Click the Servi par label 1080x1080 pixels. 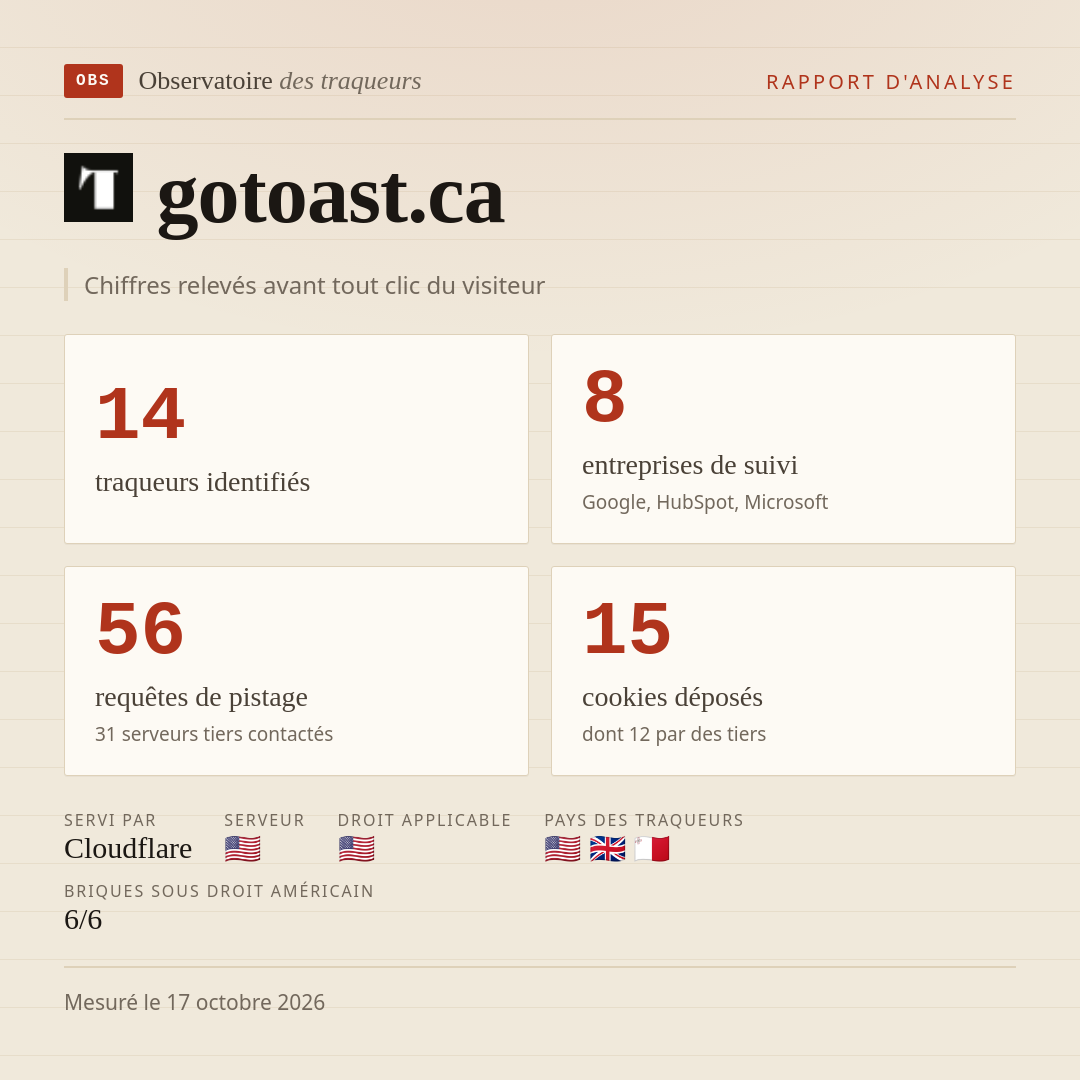pyautogui.click(x=110, y=820)
